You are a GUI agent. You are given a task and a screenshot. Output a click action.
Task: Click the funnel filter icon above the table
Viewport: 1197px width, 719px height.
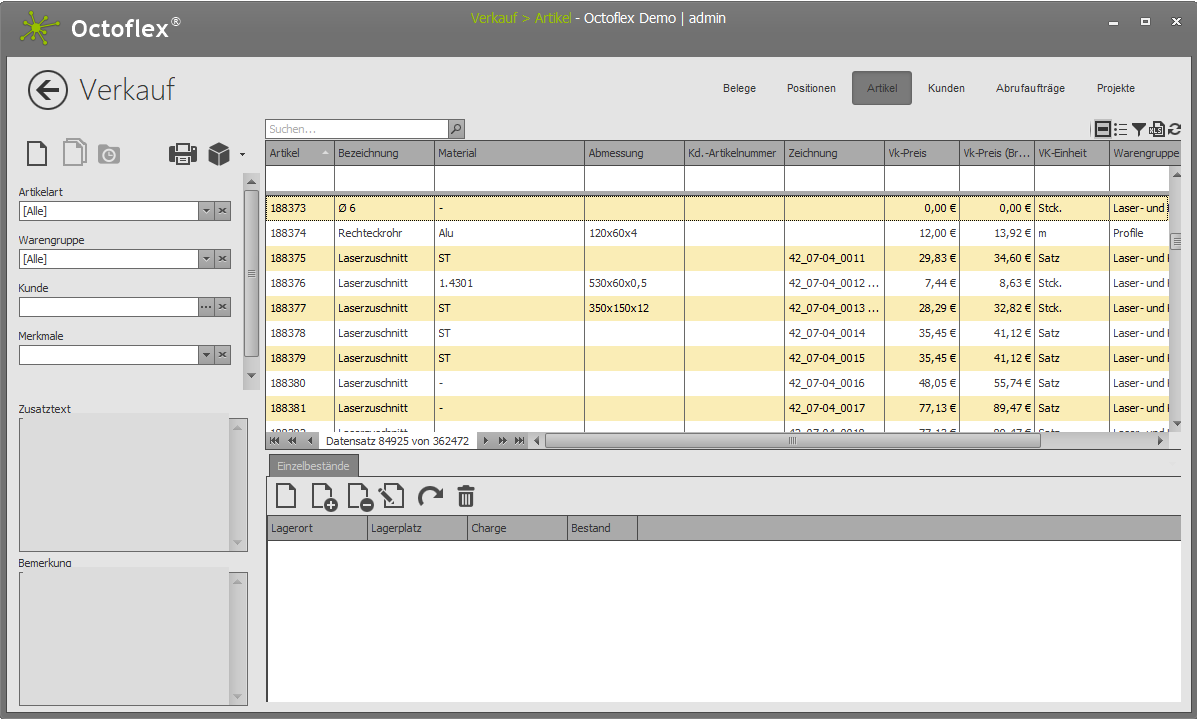pos(1139,129)
